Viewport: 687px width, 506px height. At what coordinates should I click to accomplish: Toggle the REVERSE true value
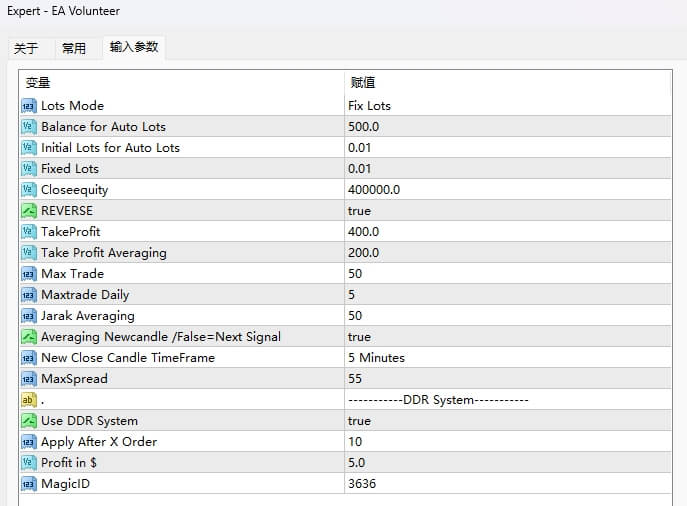coord(359,211)
